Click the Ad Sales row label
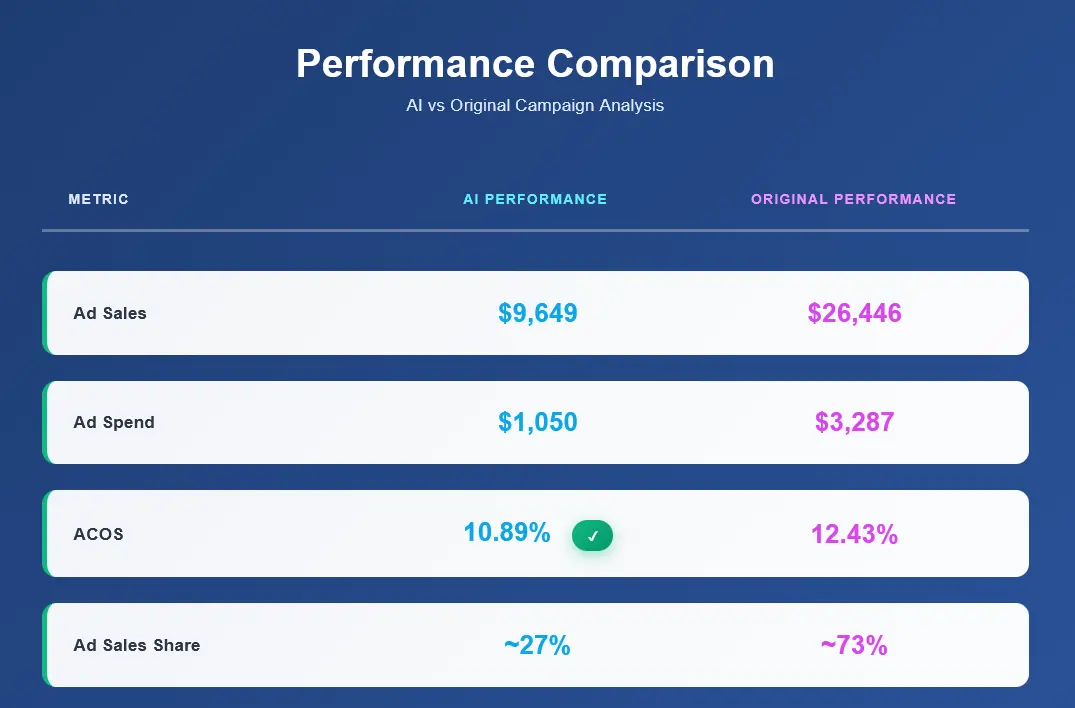 [x=110, y=313]
